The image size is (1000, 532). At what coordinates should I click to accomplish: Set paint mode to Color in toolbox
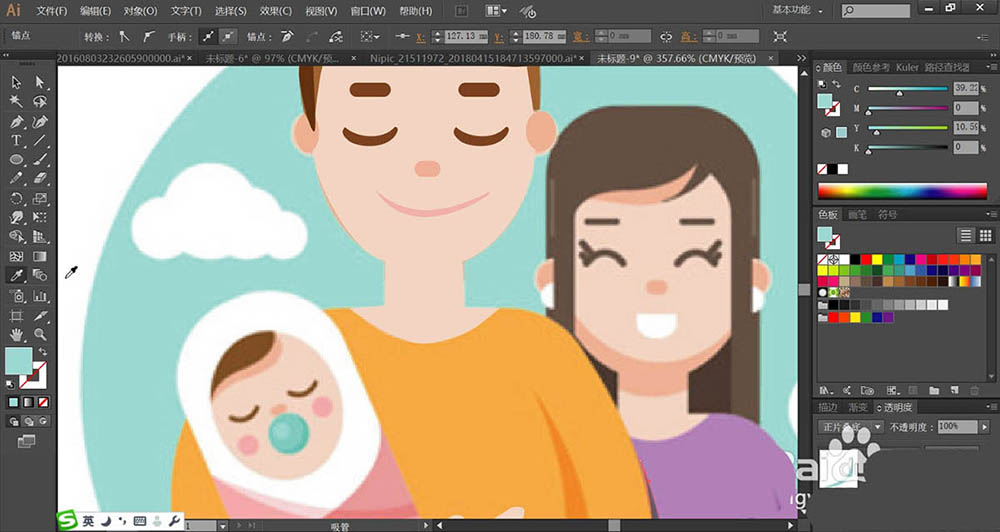[x=13, y=403]
